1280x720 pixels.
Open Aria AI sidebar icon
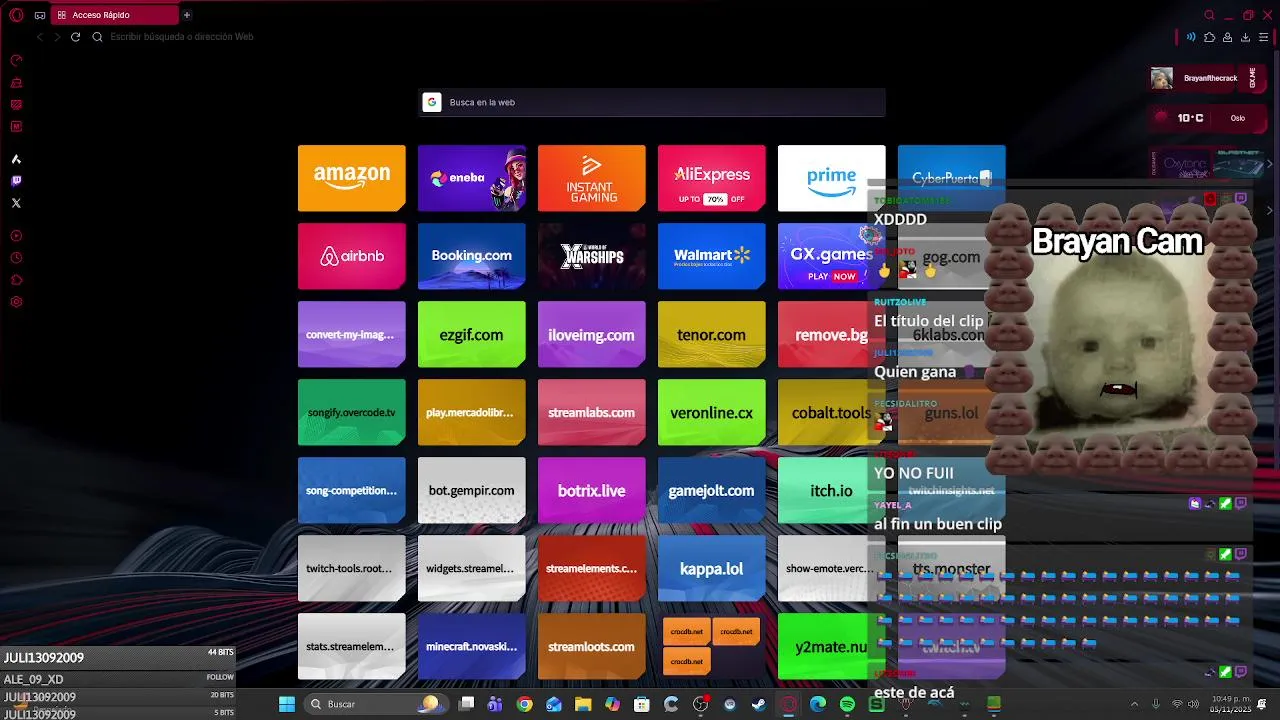click(x=16, y=159)
